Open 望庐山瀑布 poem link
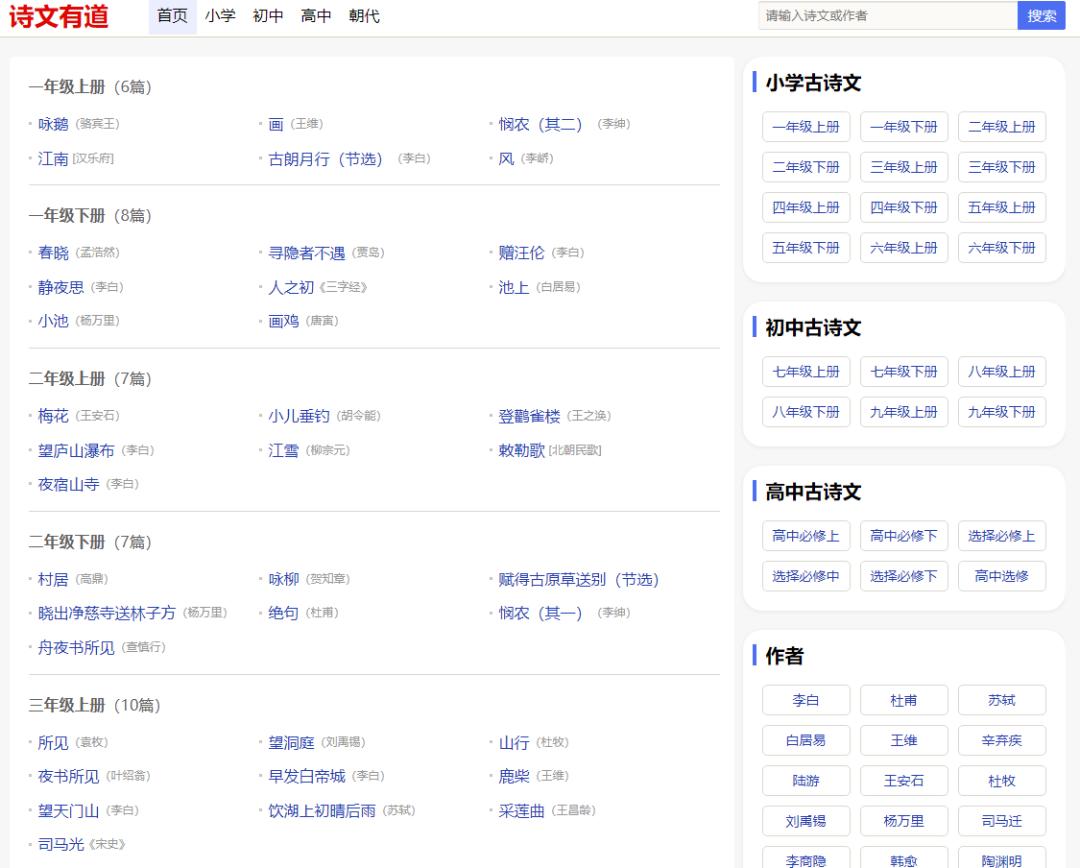Screen dimensions: 1080x868 76,451
